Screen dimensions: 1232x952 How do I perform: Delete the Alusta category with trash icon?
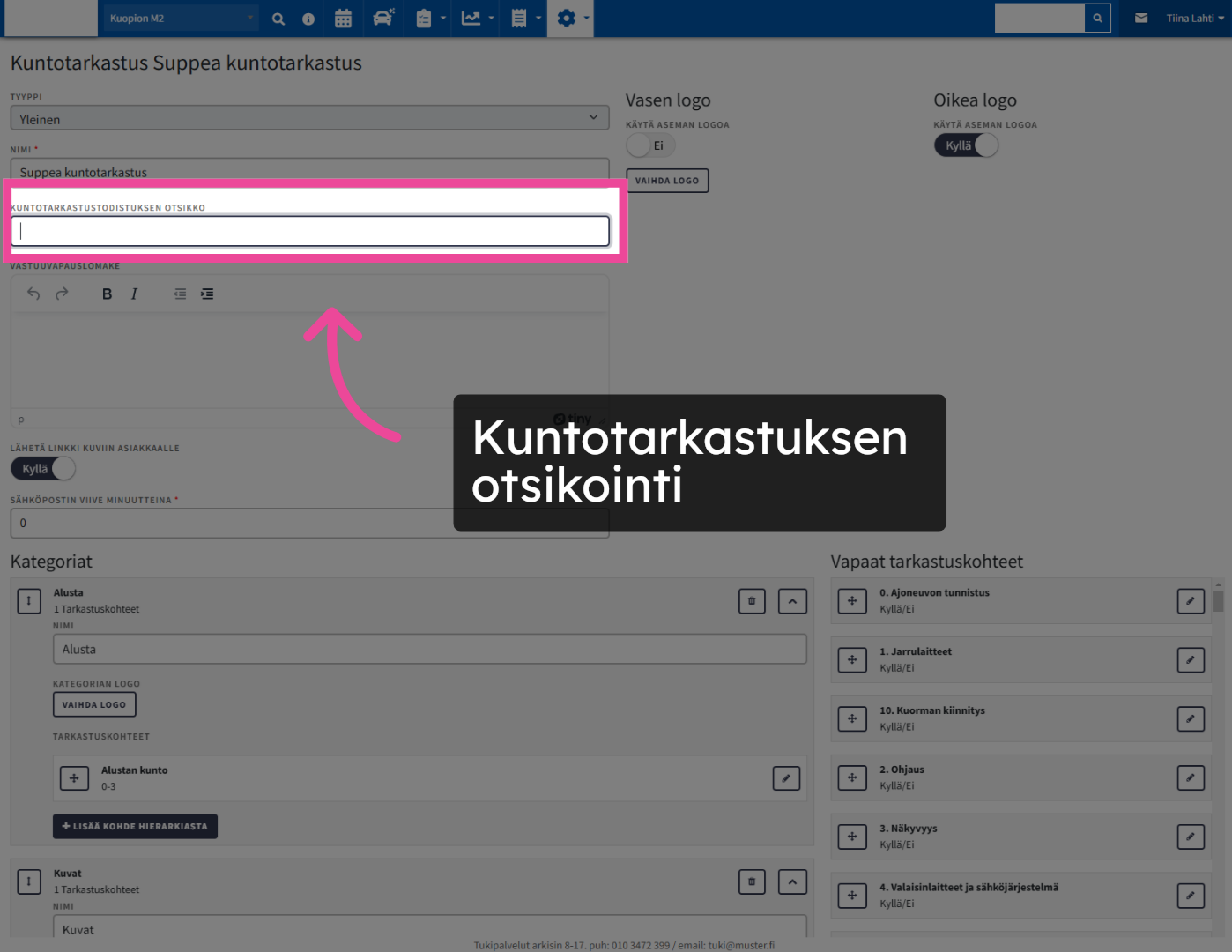752,601
